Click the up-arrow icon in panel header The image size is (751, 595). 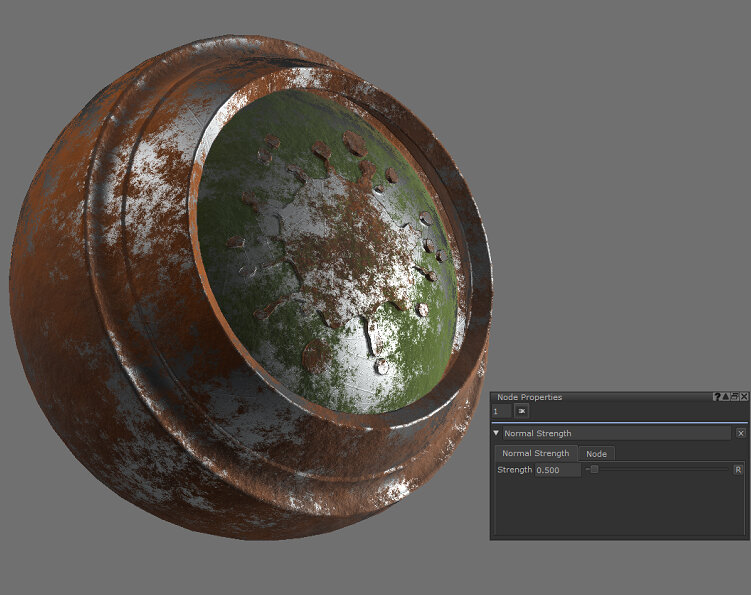[725, 397]
